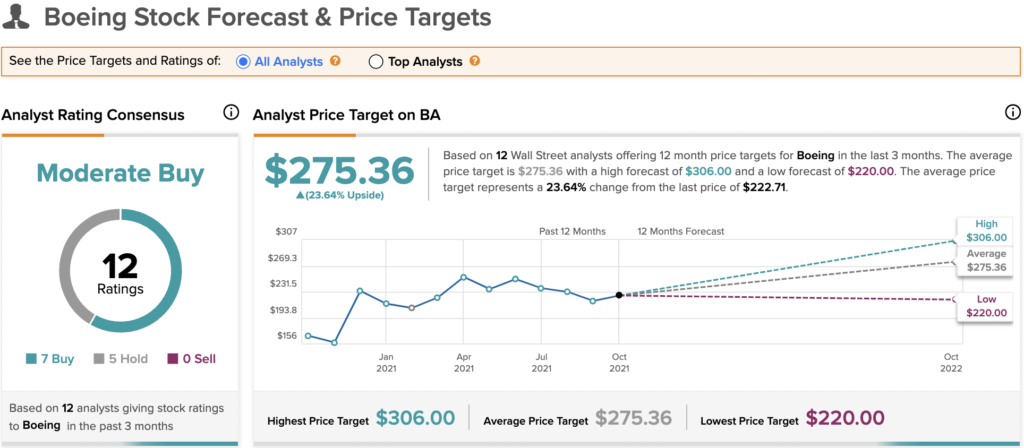Viewport: 1024px width, 448px height.
Task: Click the 5 Hold legend item
Action: pos(120,358)
